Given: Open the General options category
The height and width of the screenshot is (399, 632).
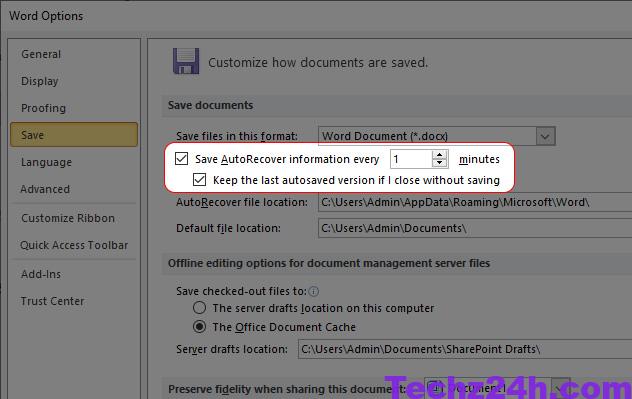Looking at the screenshot, I should 41,54.
